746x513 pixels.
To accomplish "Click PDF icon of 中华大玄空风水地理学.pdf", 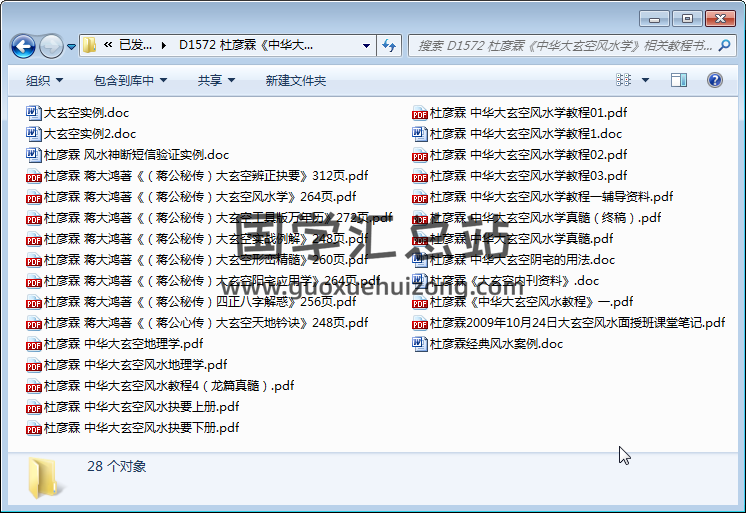I will click(33, 365).
